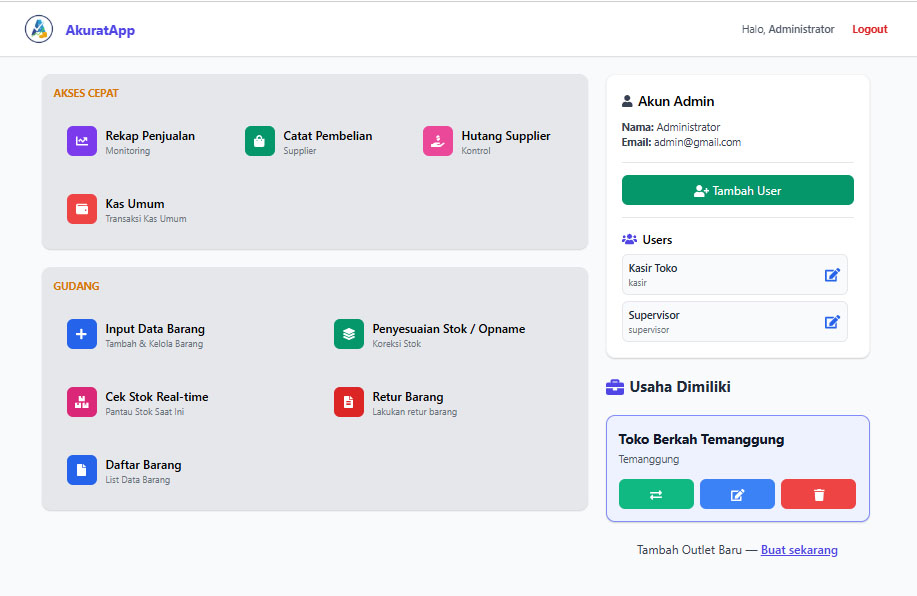
Task: Delete Toko Berkah Temanggung with trash button
Action: [x=818, y=495]
